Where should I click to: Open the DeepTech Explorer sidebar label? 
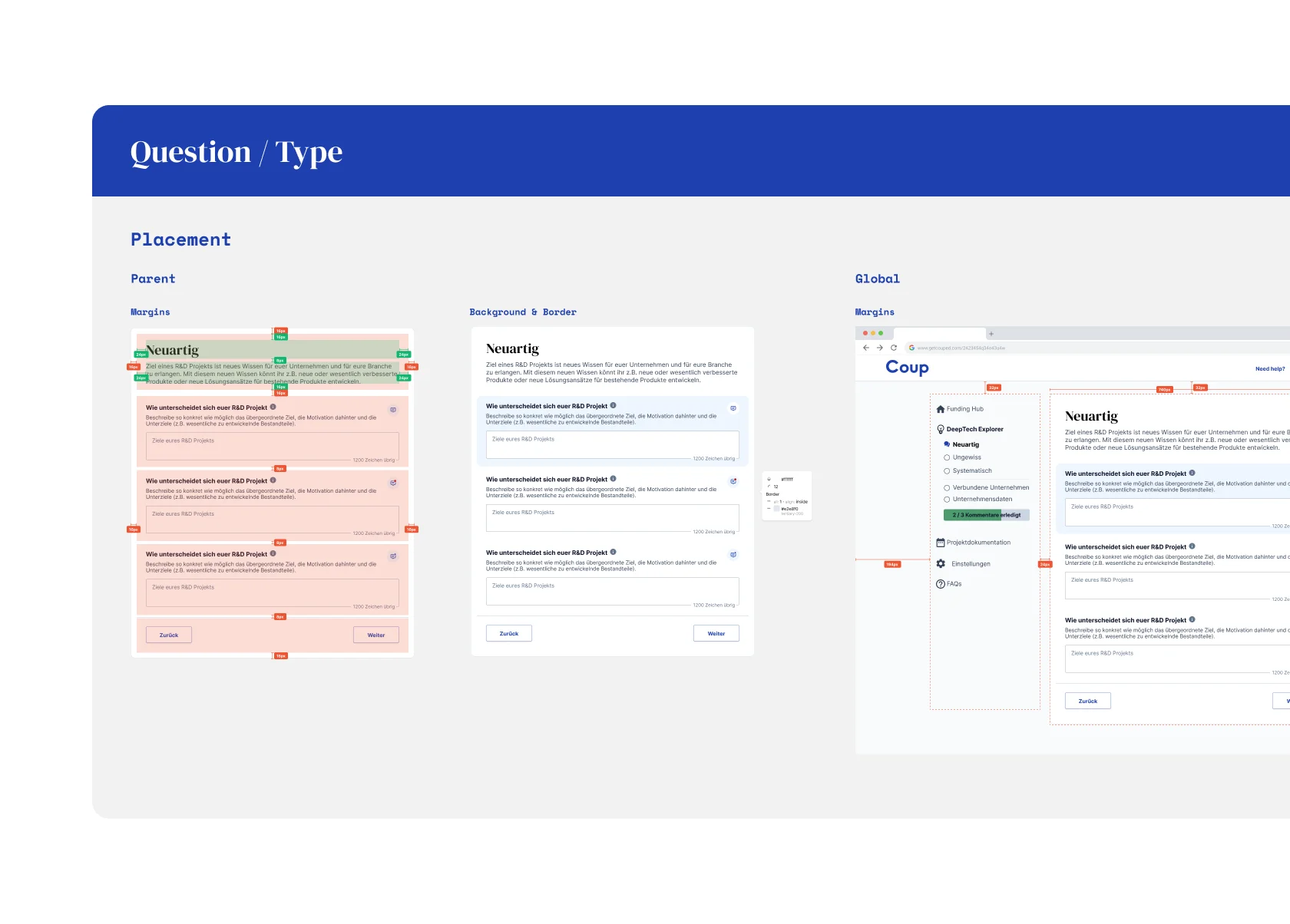975,430
